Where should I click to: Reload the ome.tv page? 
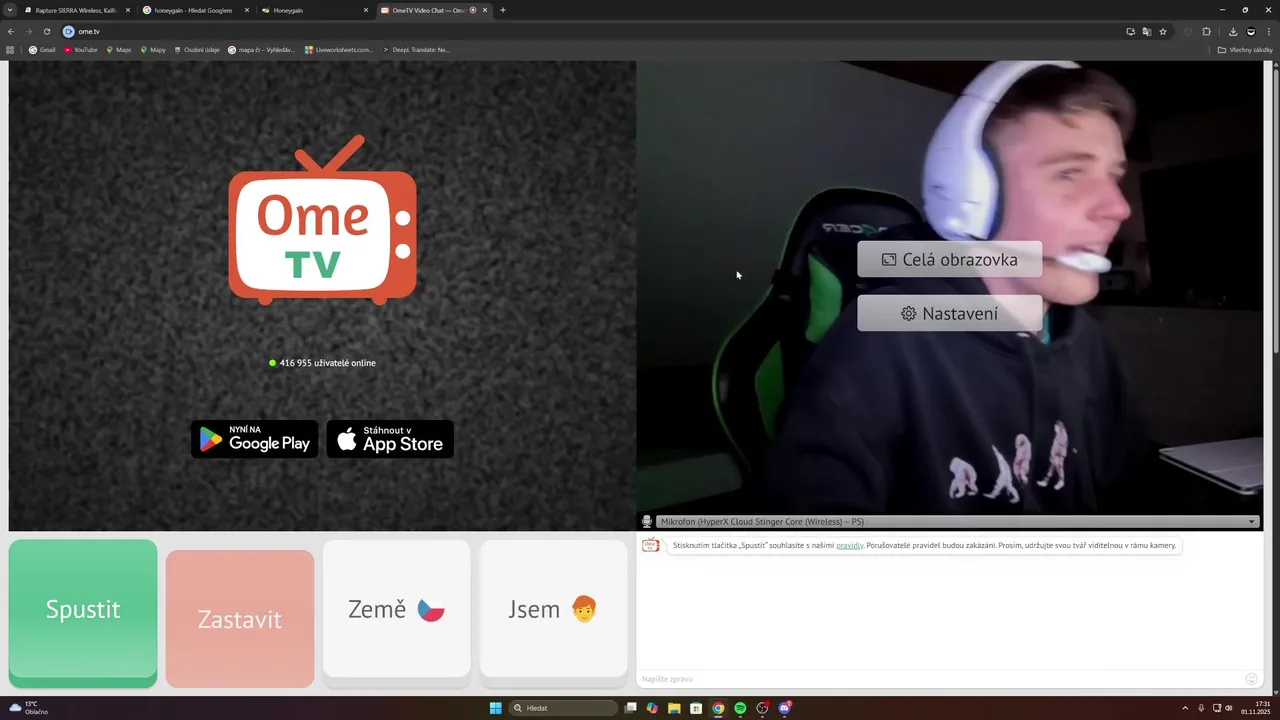click(47, 31)
